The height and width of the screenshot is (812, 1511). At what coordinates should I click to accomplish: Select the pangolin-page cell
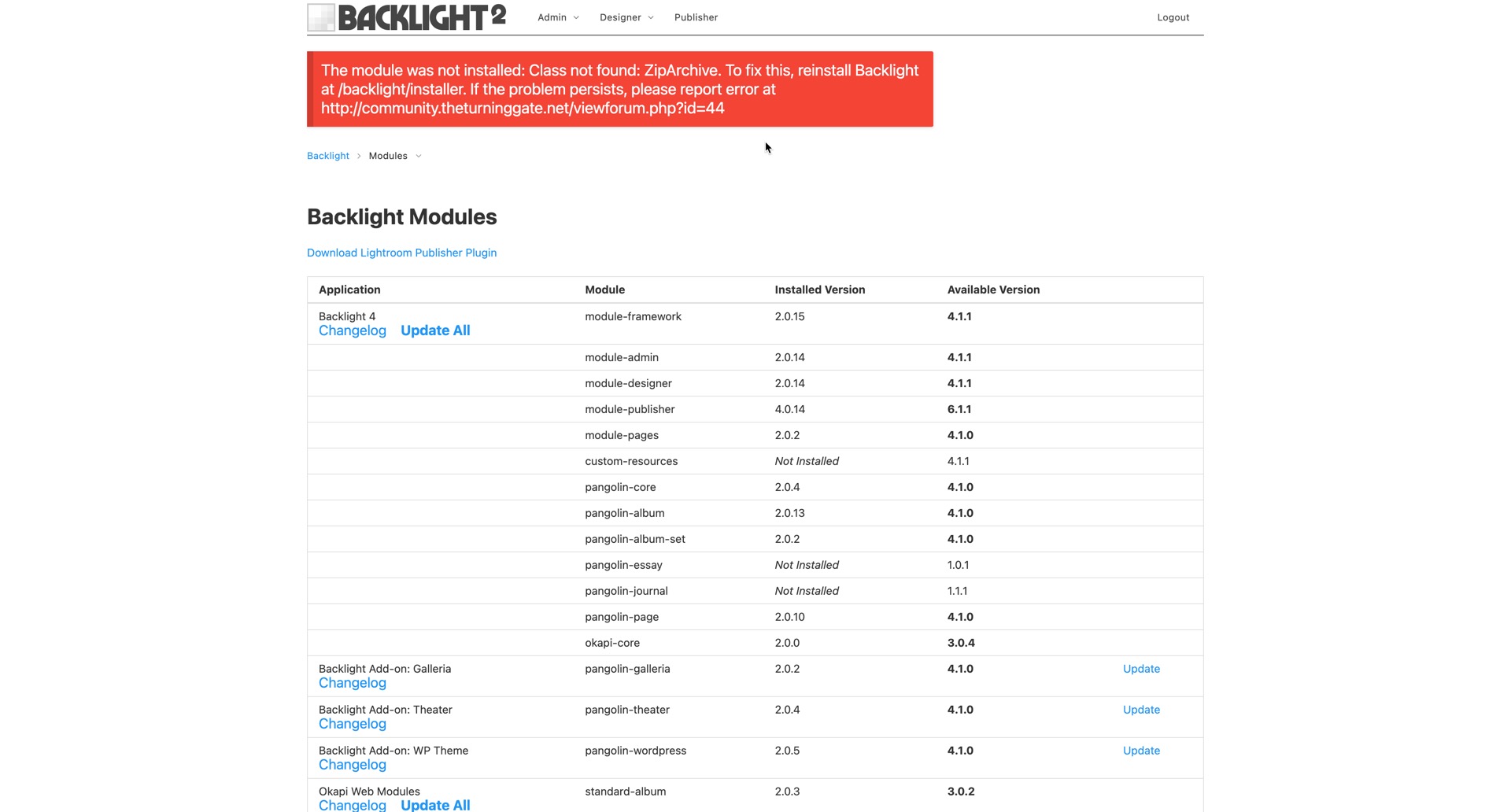pyautogui.click(x=622, y=617)
